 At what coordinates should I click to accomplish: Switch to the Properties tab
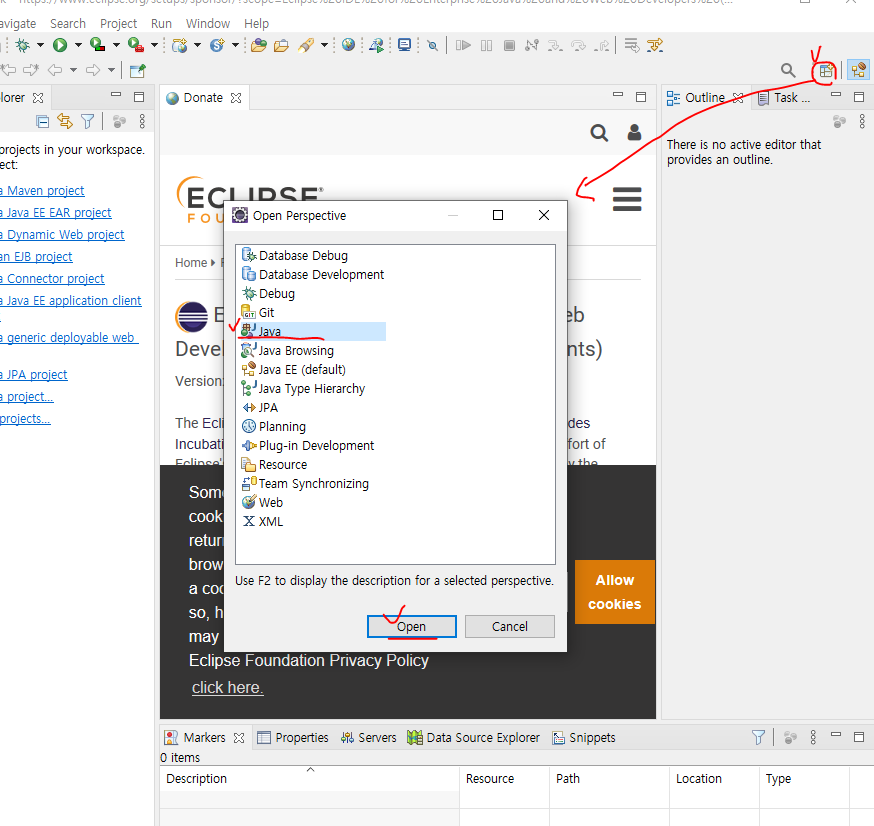293,737
